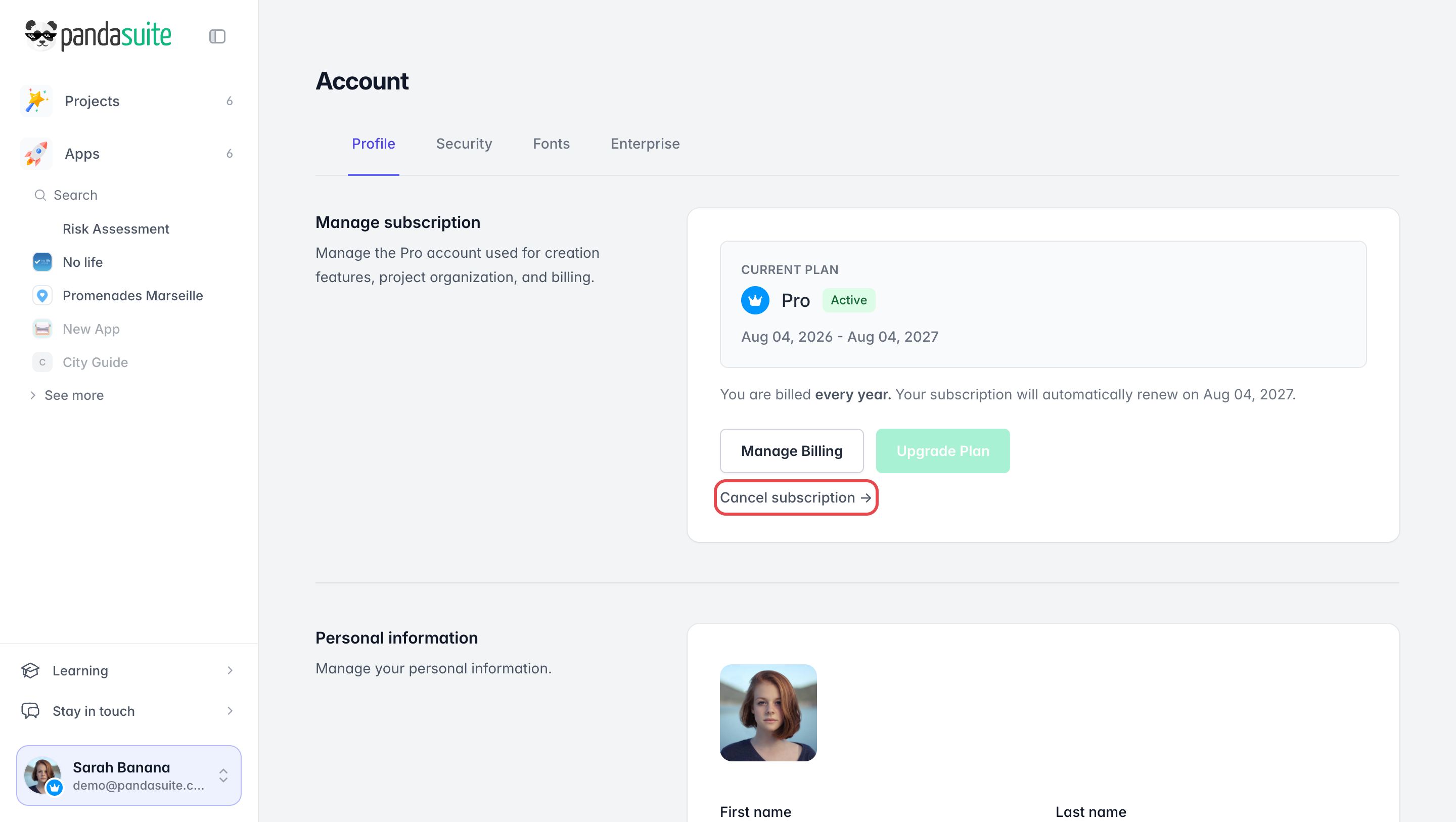Click the Learning graduation cap icon
The height and width of the screenshot is (822, 1456).
click(30, 670)
